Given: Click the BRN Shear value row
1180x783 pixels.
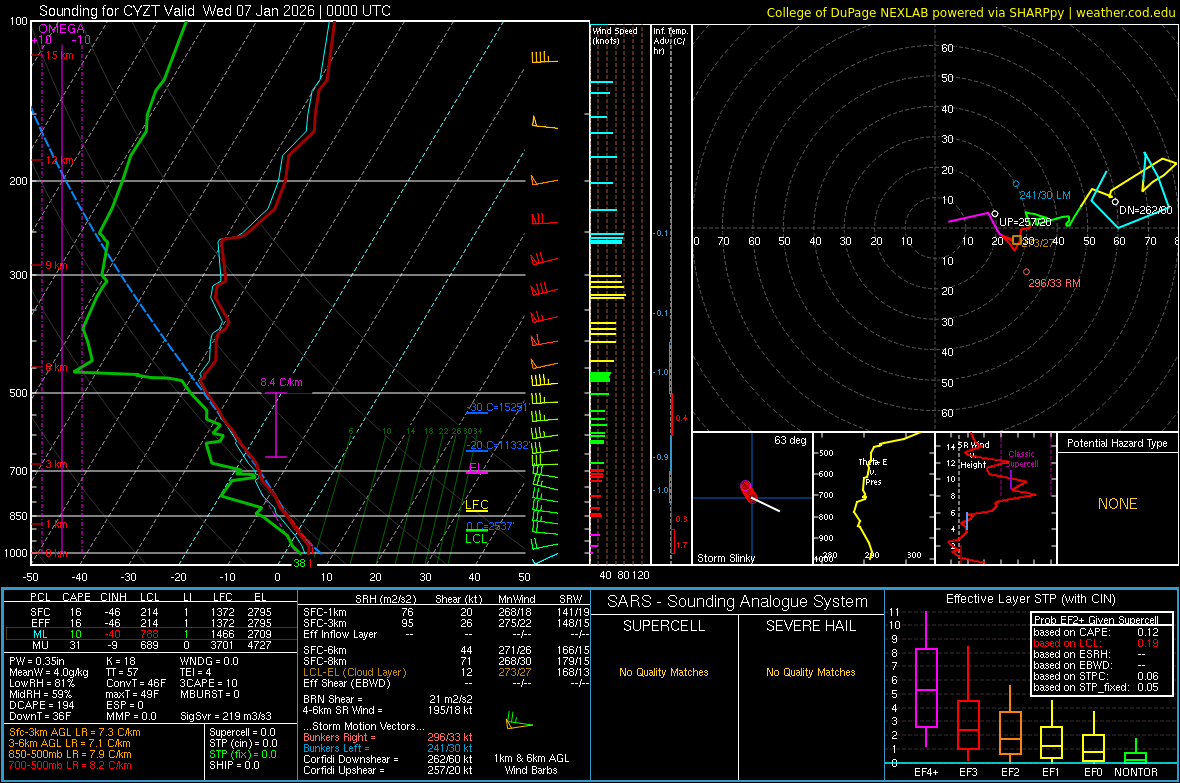Looking at the screenshot, I should [388, 699].
